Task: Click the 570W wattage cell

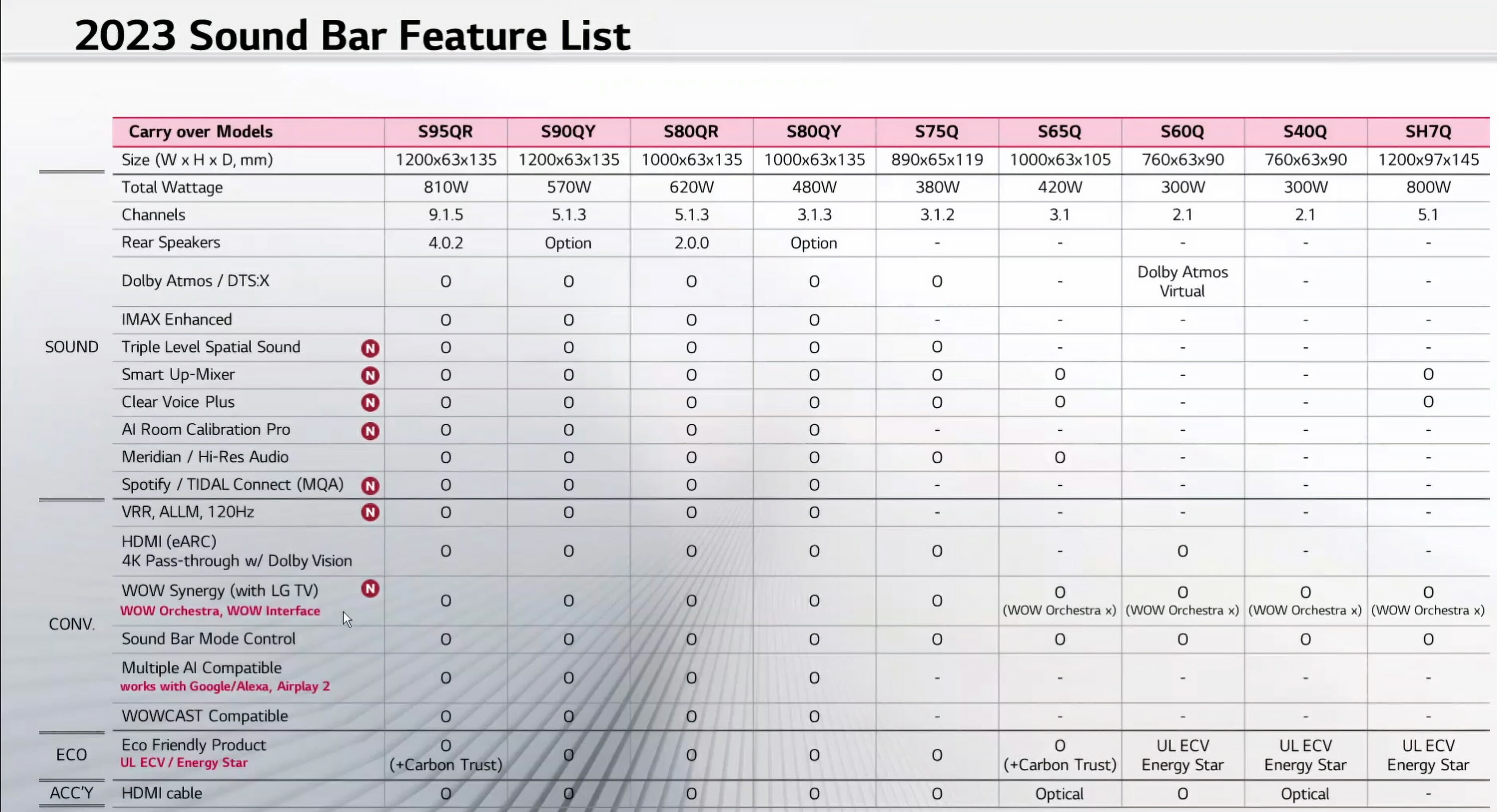Action: point(568,187)
